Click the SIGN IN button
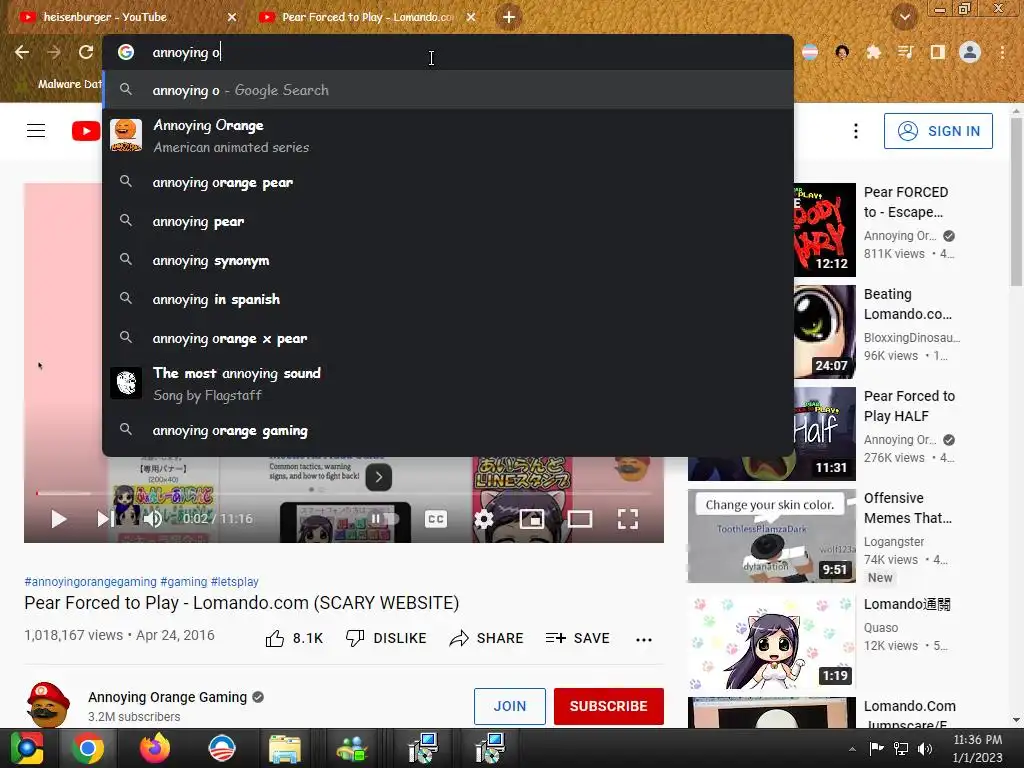Image resolution: width=1024 pixels, height=768 pixels. coord(938,131)
